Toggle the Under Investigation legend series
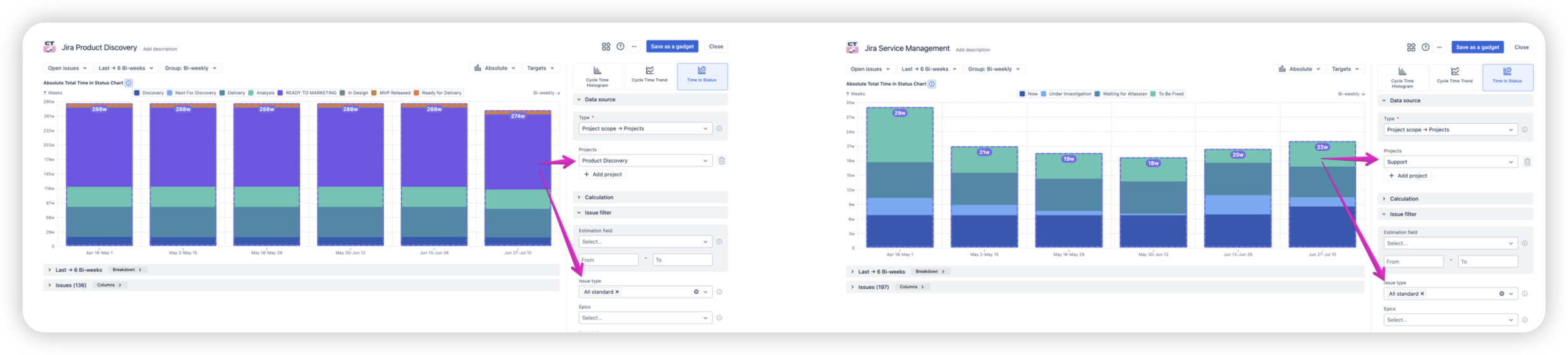 pos(1067,94)
